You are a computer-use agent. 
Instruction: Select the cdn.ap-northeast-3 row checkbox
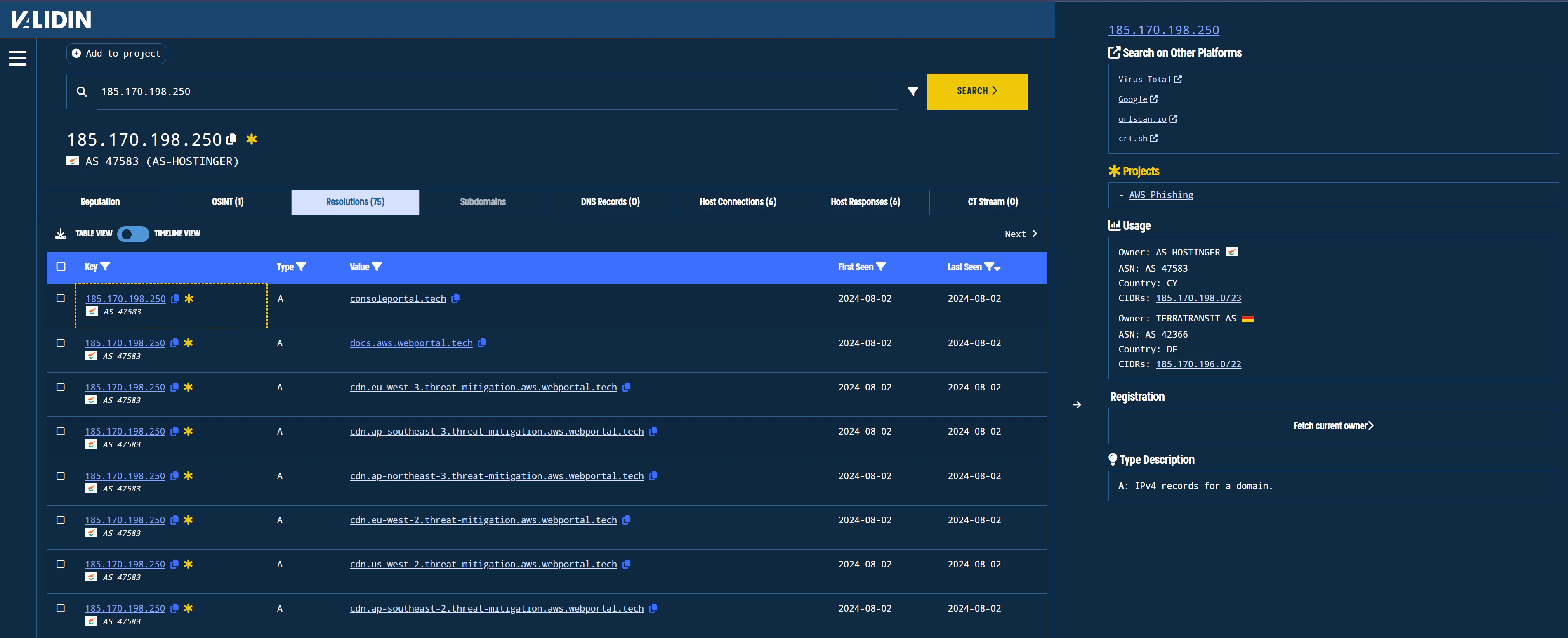coord(60,475)
